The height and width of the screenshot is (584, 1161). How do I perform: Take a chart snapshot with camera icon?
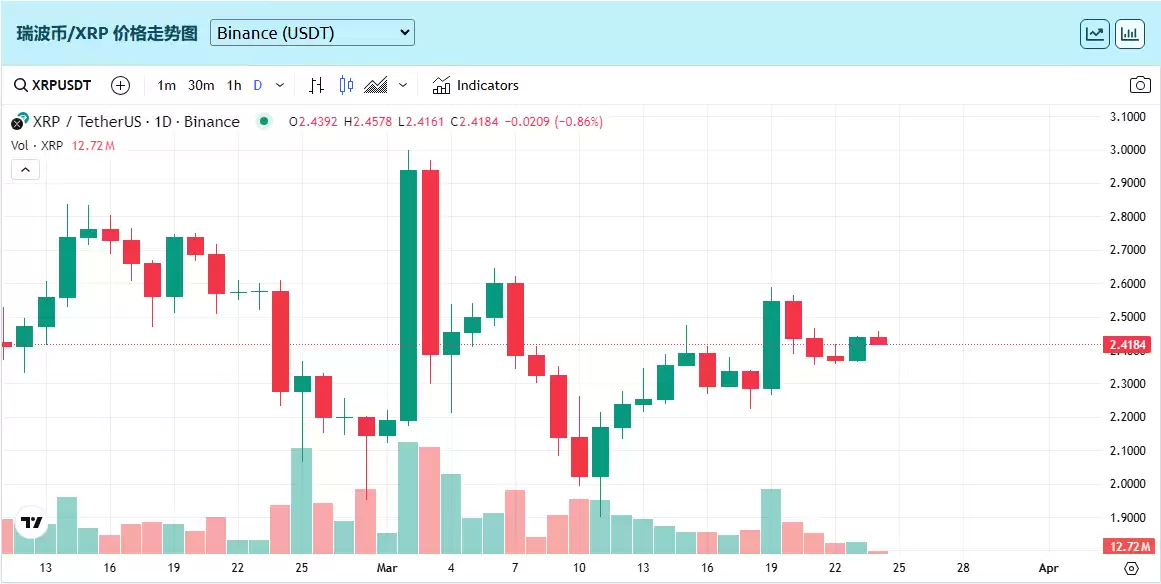pyautogui.click(x=1139, y=85)
